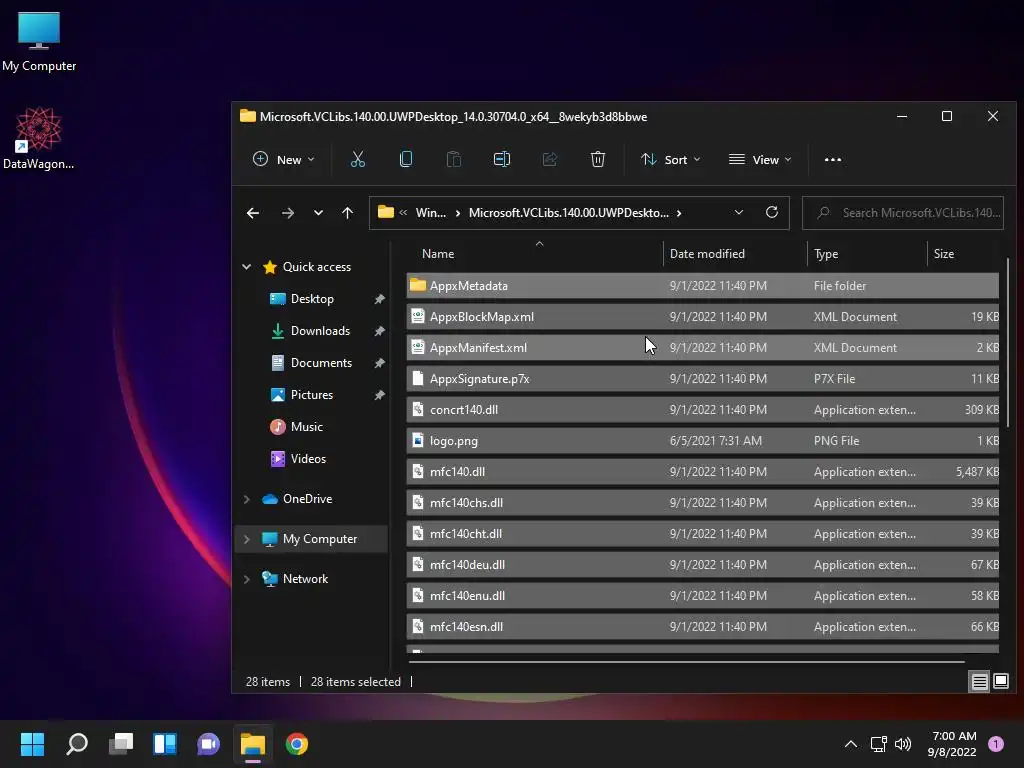
Task: Click File Explorer taskbar icon
Action: click(253, 744)
